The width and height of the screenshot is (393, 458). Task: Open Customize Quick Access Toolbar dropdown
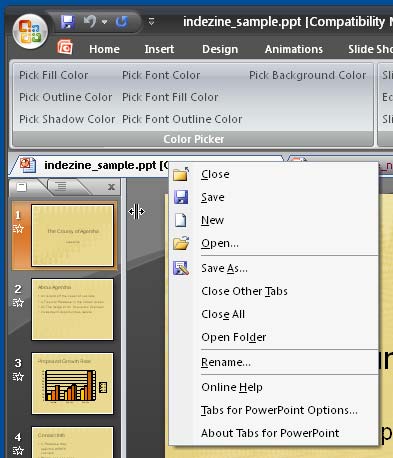tap(151, 22)
